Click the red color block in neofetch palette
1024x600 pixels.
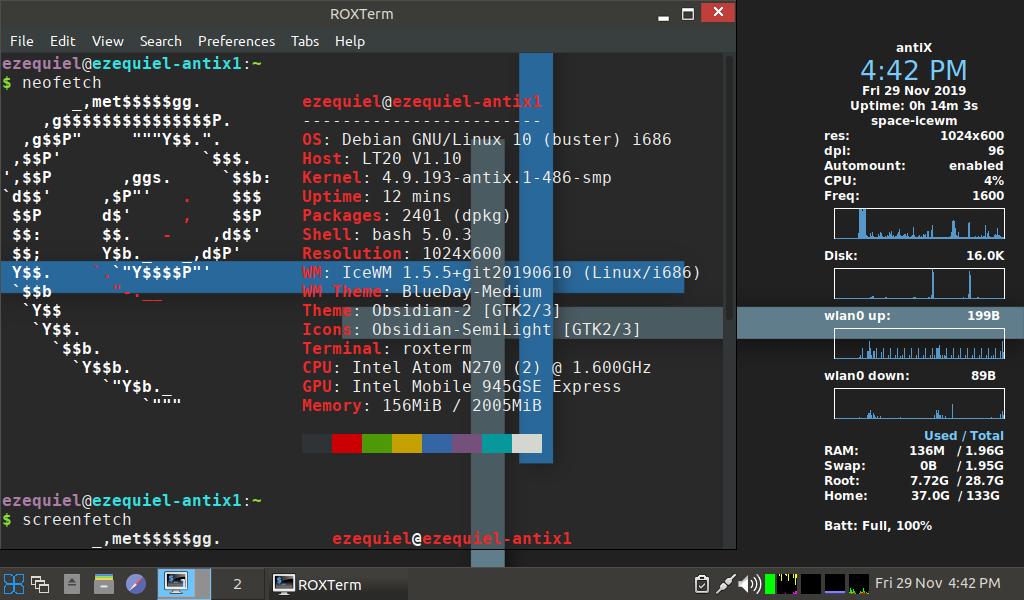(x=347, y=443)
